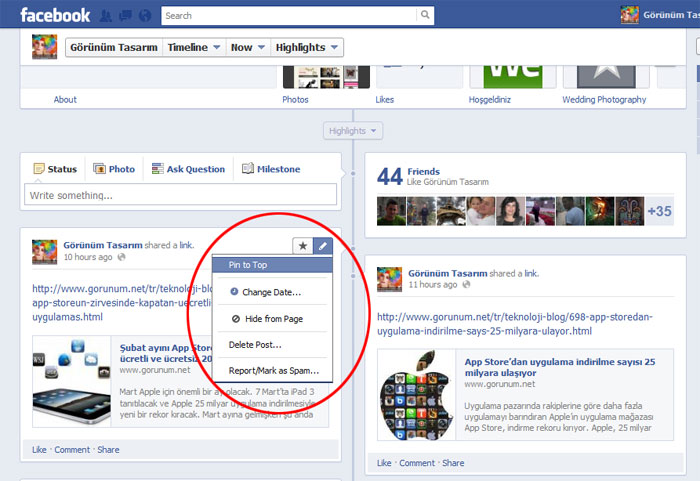This screenshot has width=700, height=481.
Task: Open the faded Highlights dropdown on the timeline
Action: [x=353, y=131]
